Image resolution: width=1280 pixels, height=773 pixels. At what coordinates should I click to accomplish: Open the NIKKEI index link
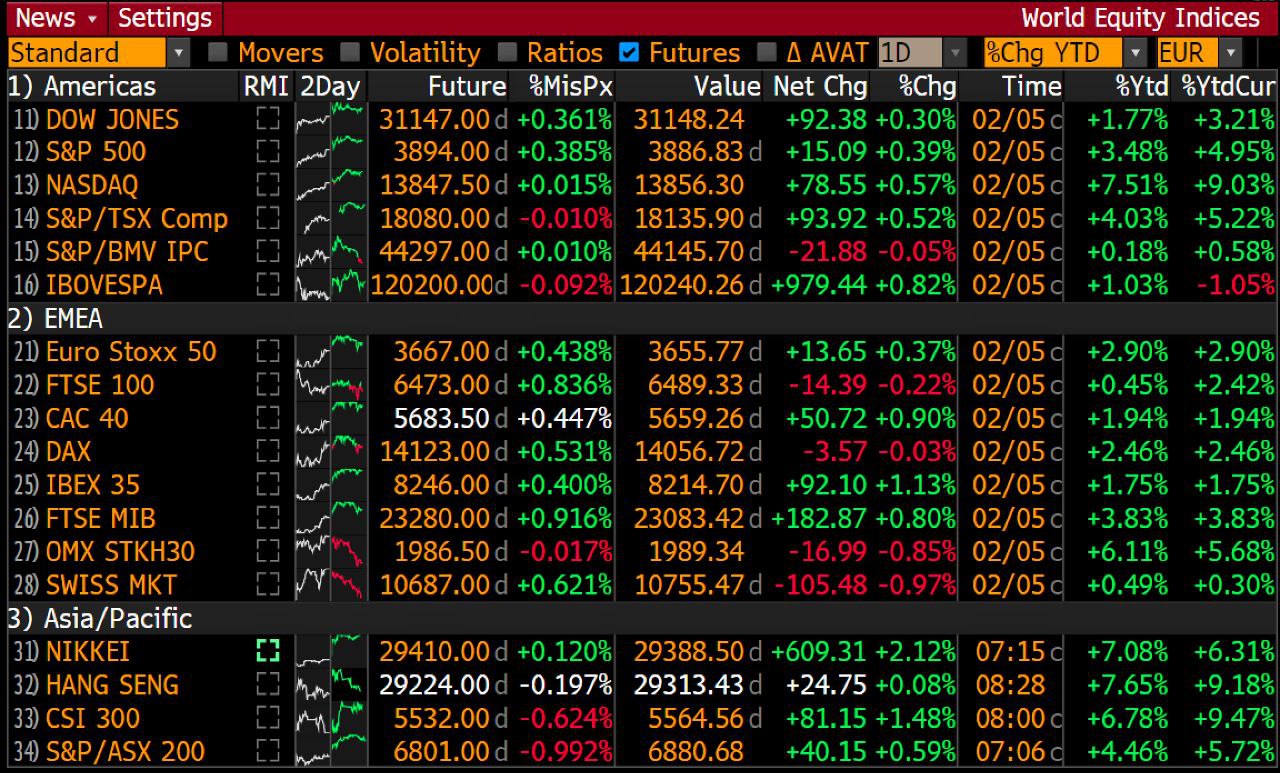(88, 652)
